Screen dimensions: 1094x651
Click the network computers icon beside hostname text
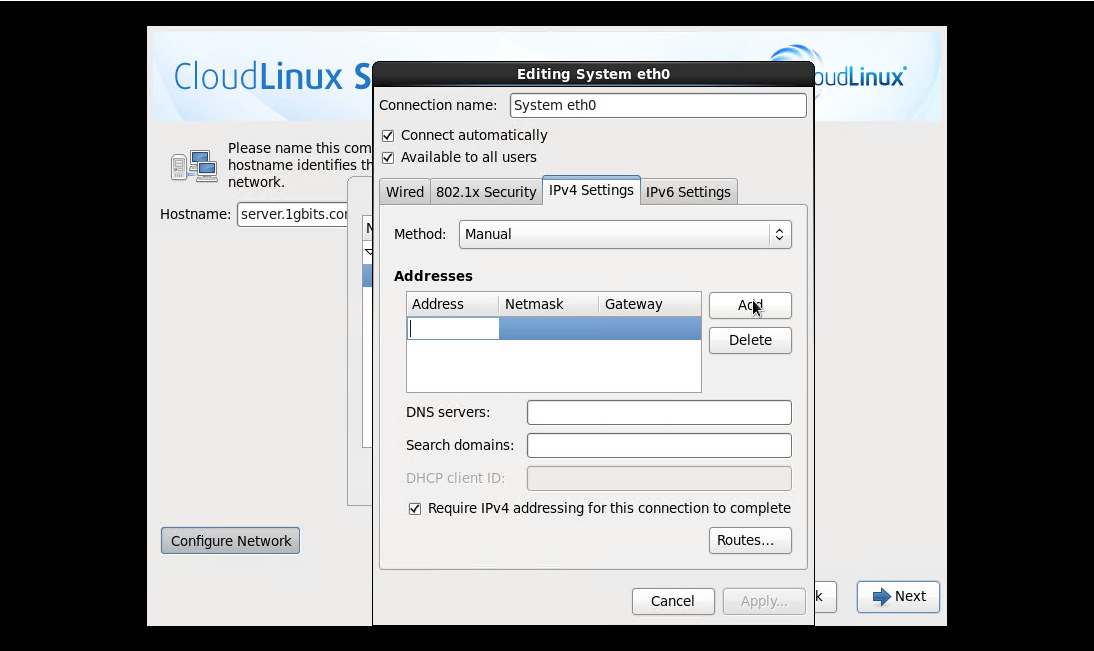click(194, 166)
